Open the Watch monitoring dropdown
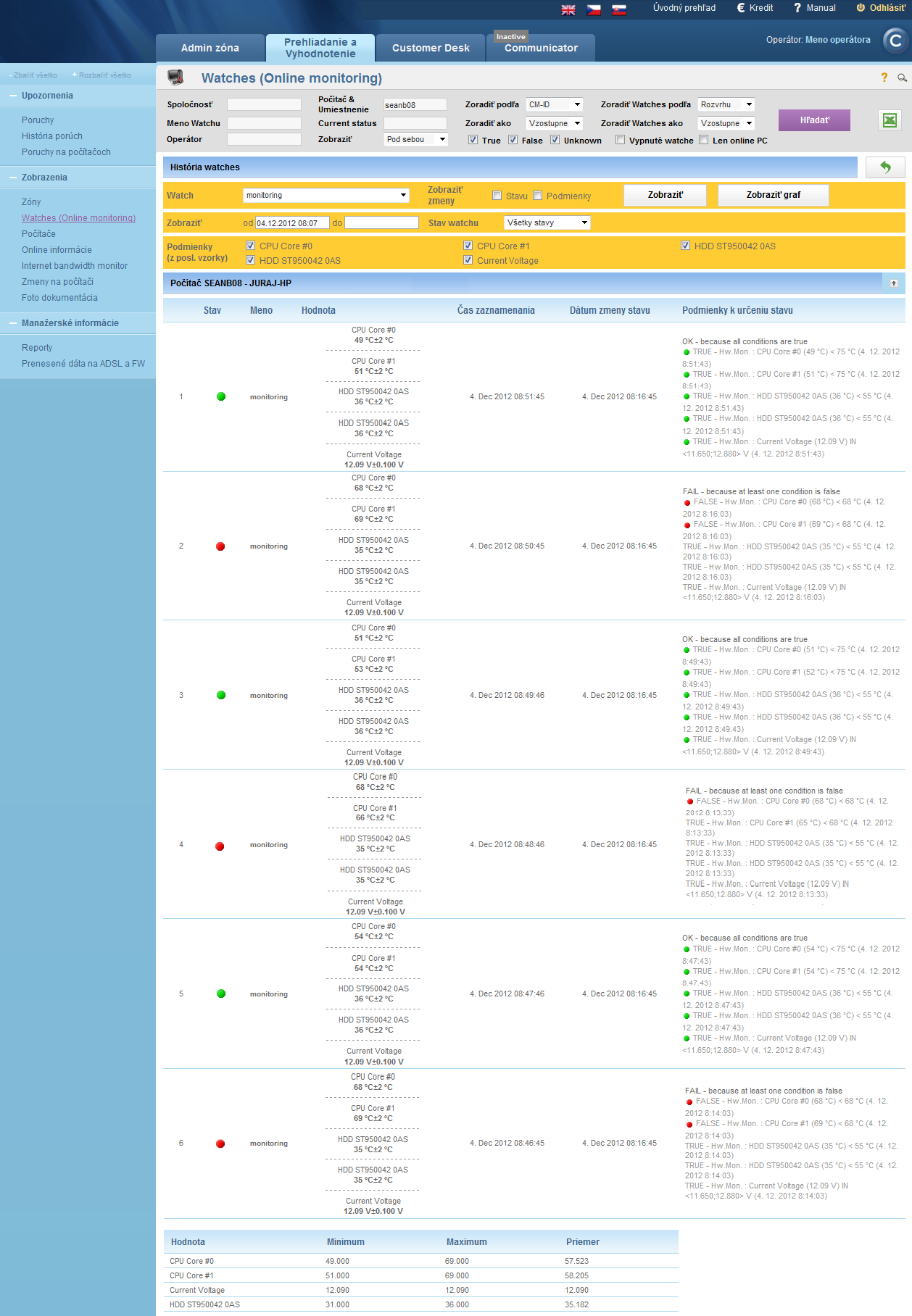912x1316 pixels. click(326, 195)
